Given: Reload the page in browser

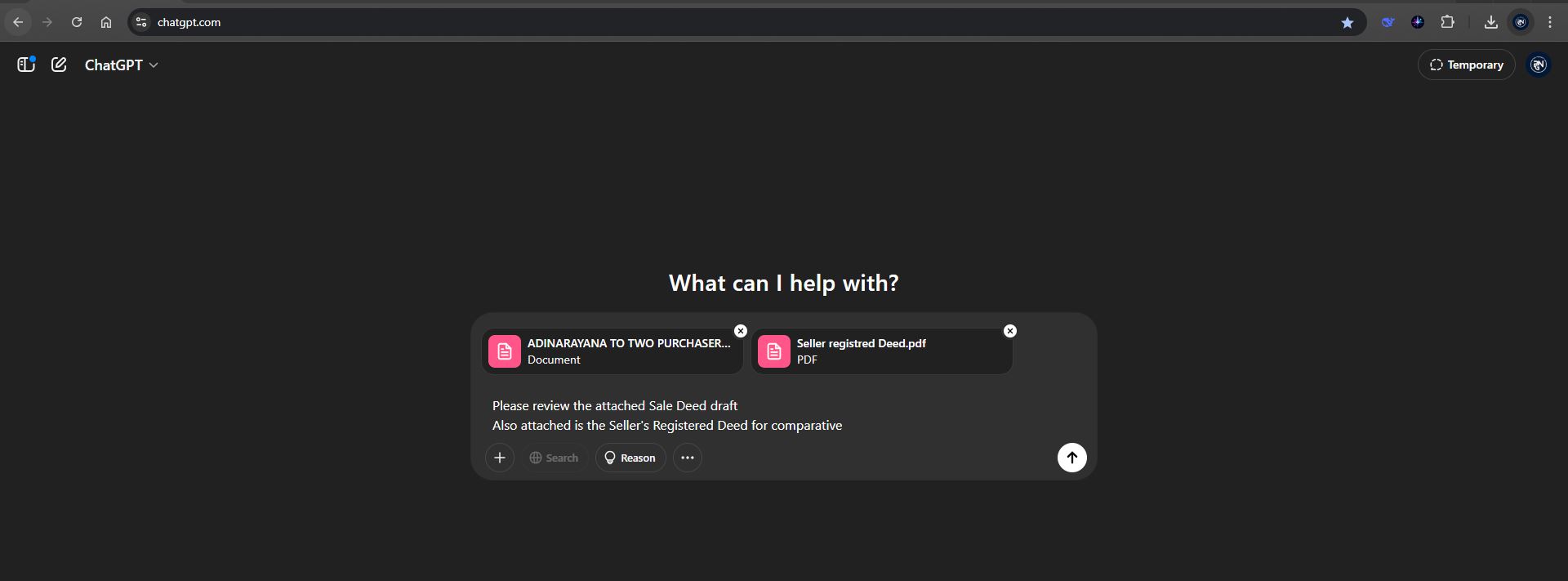Looking at the screenshot, I should coord(77,23).
